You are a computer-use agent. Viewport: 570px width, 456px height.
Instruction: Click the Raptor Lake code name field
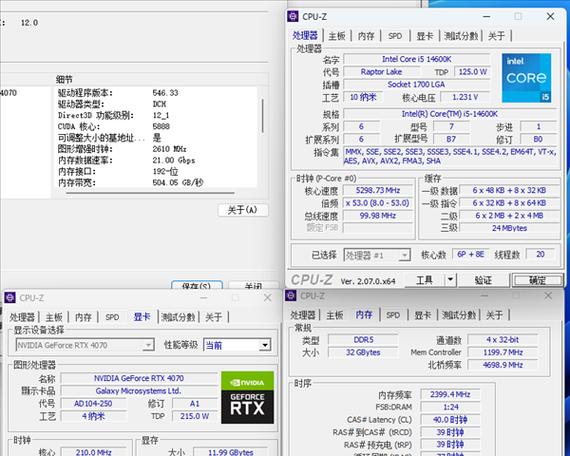(x=381, y=72)
